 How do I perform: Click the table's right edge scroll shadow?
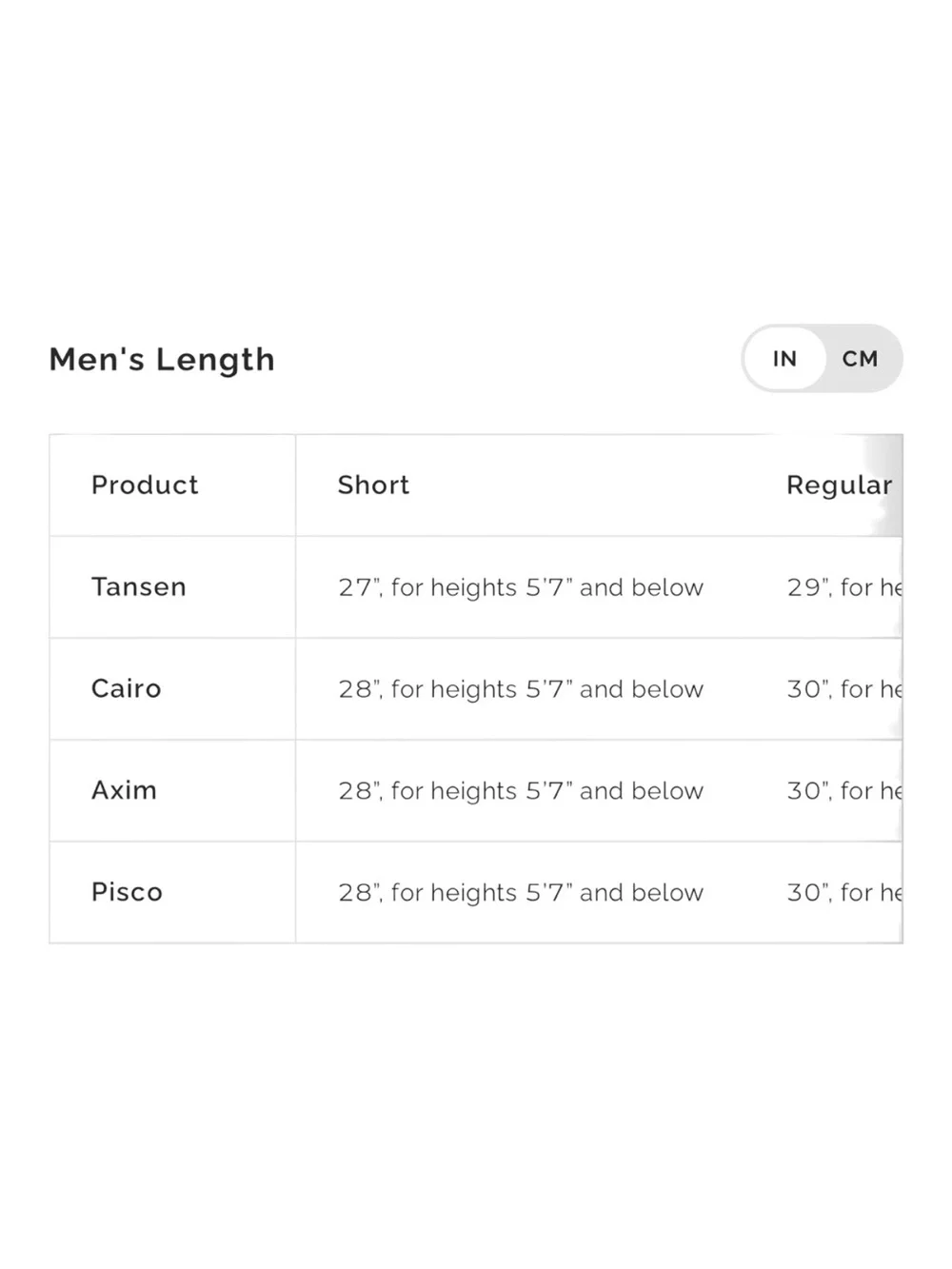coord(885,689)
